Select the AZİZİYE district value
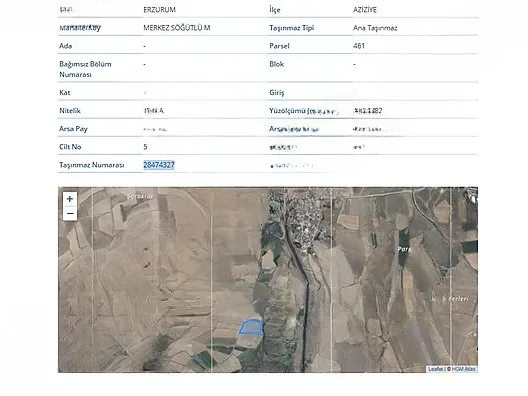528x396 pixels. pos(365,10)
